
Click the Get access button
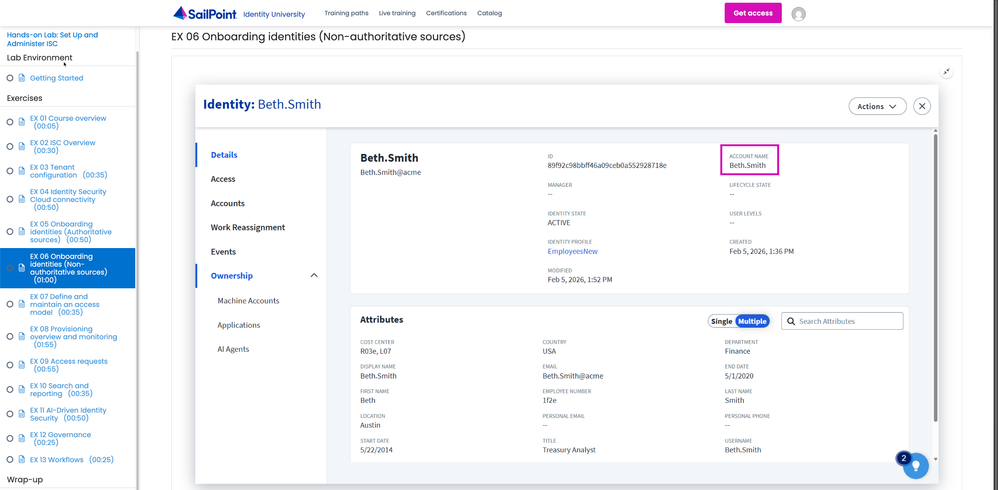753,13
